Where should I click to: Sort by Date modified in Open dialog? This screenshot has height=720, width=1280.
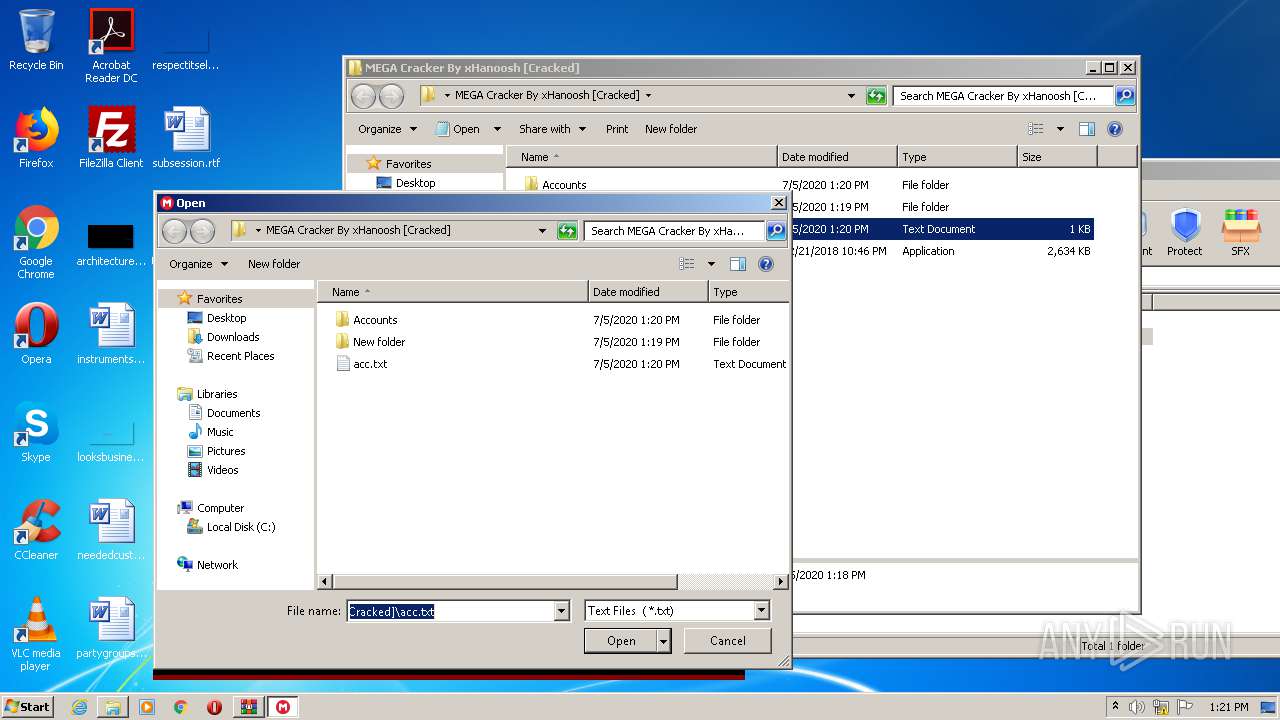(648, 292)
